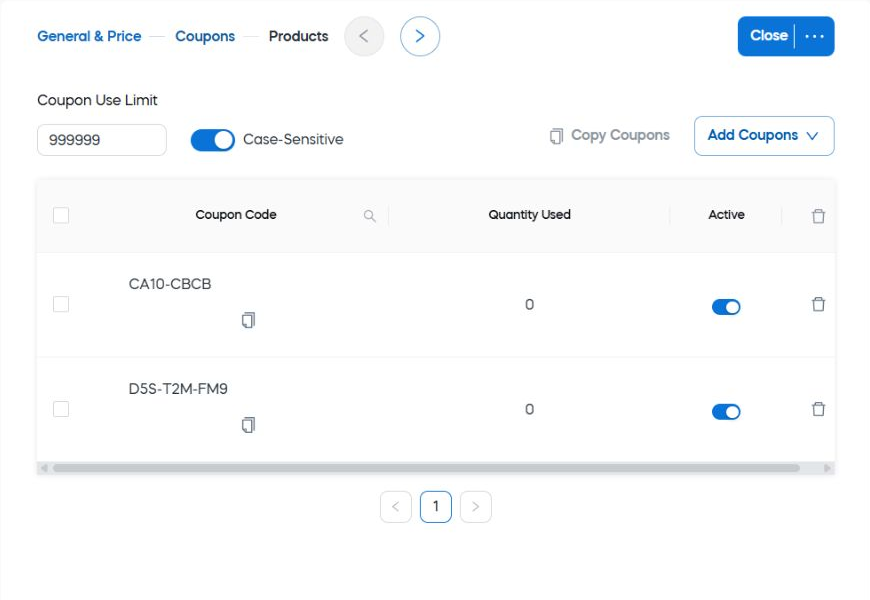Select page 1 in pagination

click(x=436, y=507)
